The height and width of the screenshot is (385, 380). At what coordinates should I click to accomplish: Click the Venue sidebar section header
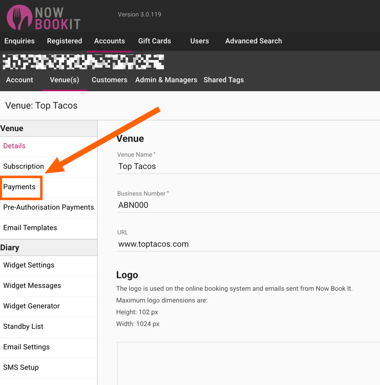tap(48, 128)
